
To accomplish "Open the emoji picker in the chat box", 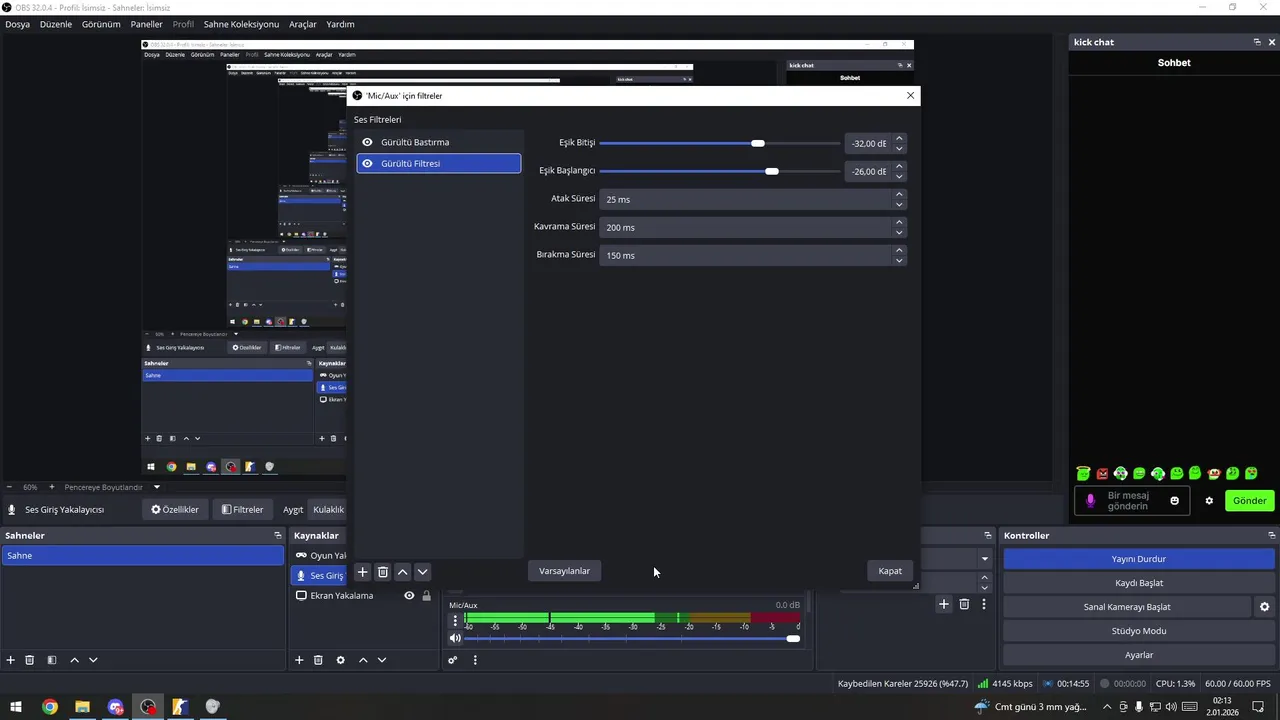I will 1175,501.
